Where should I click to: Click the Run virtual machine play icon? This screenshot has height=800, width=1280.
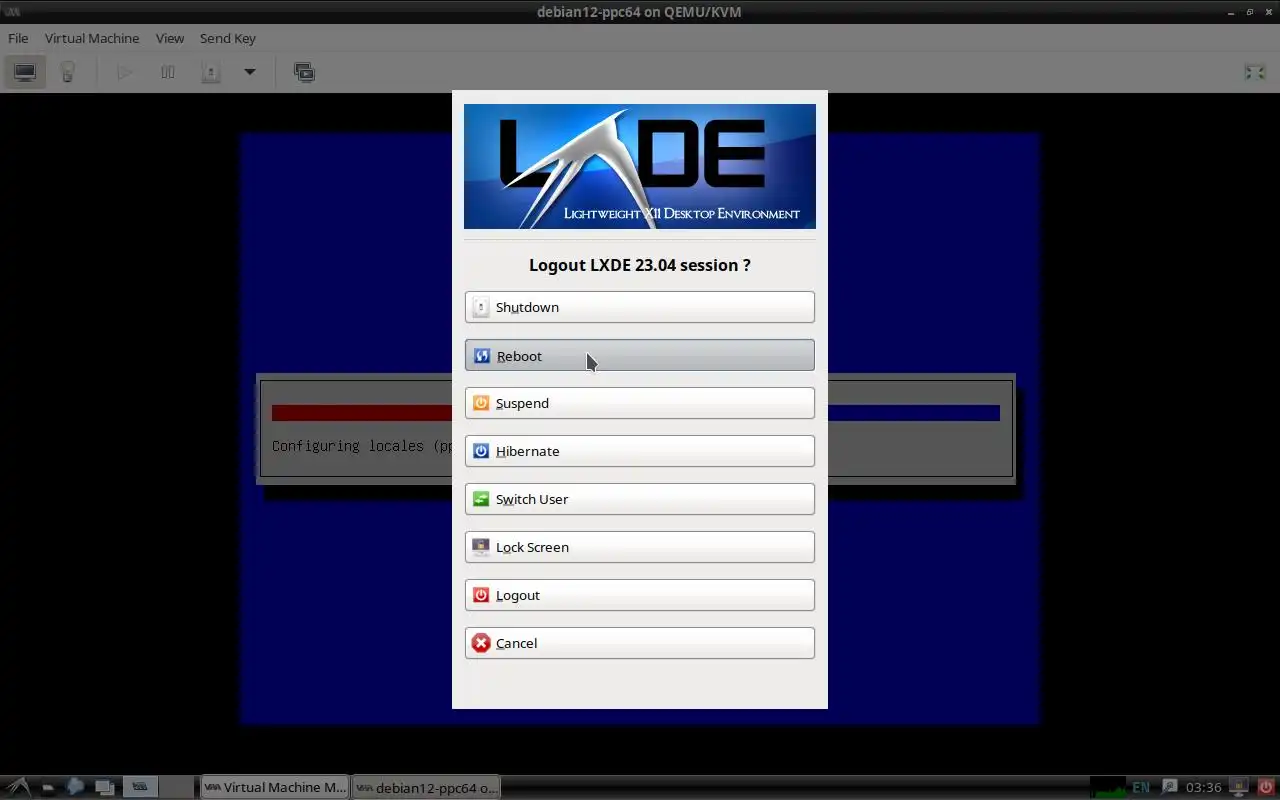125,72
